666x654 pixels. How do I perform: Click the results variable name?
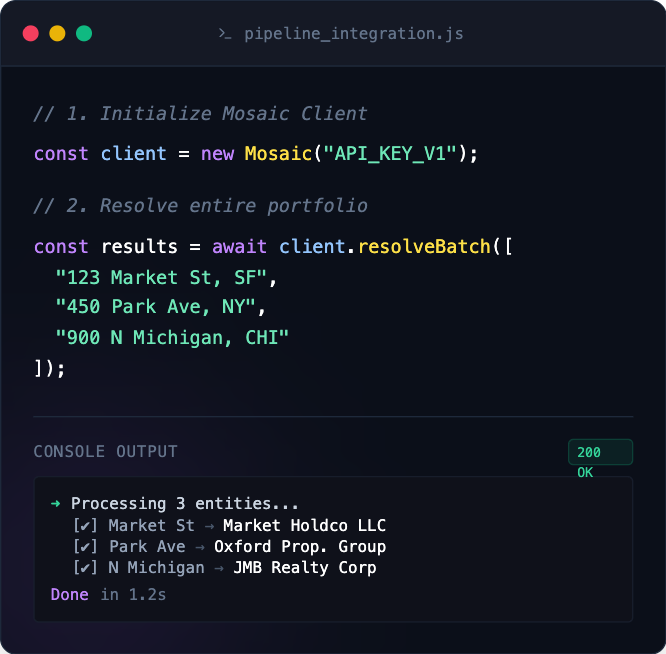(x=139, y=247)
